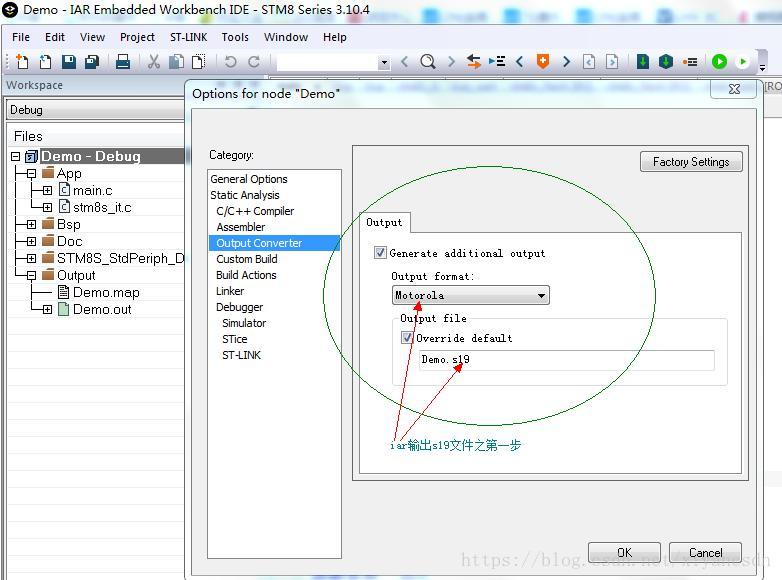Viewport: 782px width, 580px height.
Task: Click Cancel in the Options dialog
Action: click(705, 553)
